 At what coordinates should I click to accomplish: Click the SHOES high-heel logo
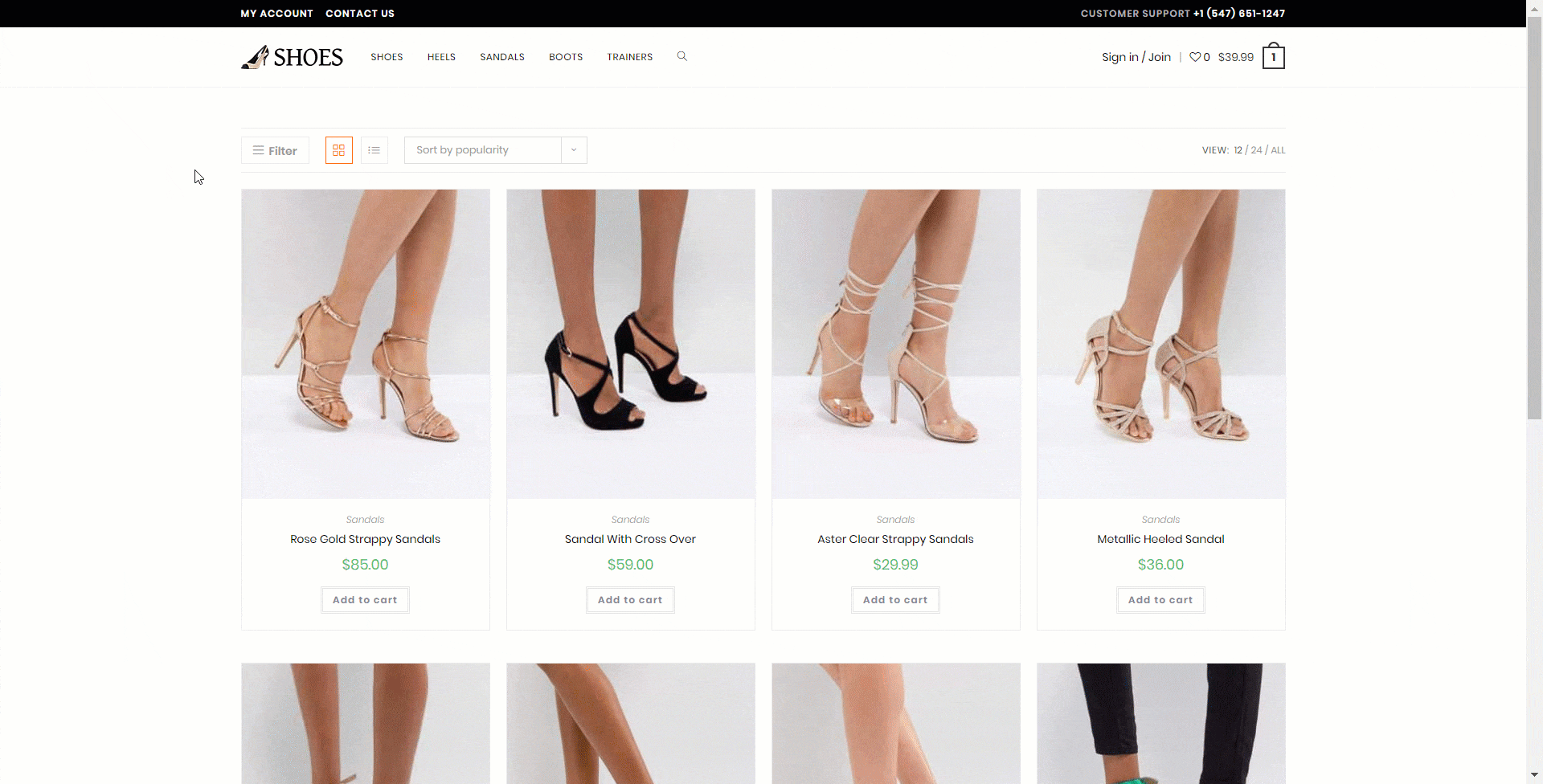pos(292,57)
